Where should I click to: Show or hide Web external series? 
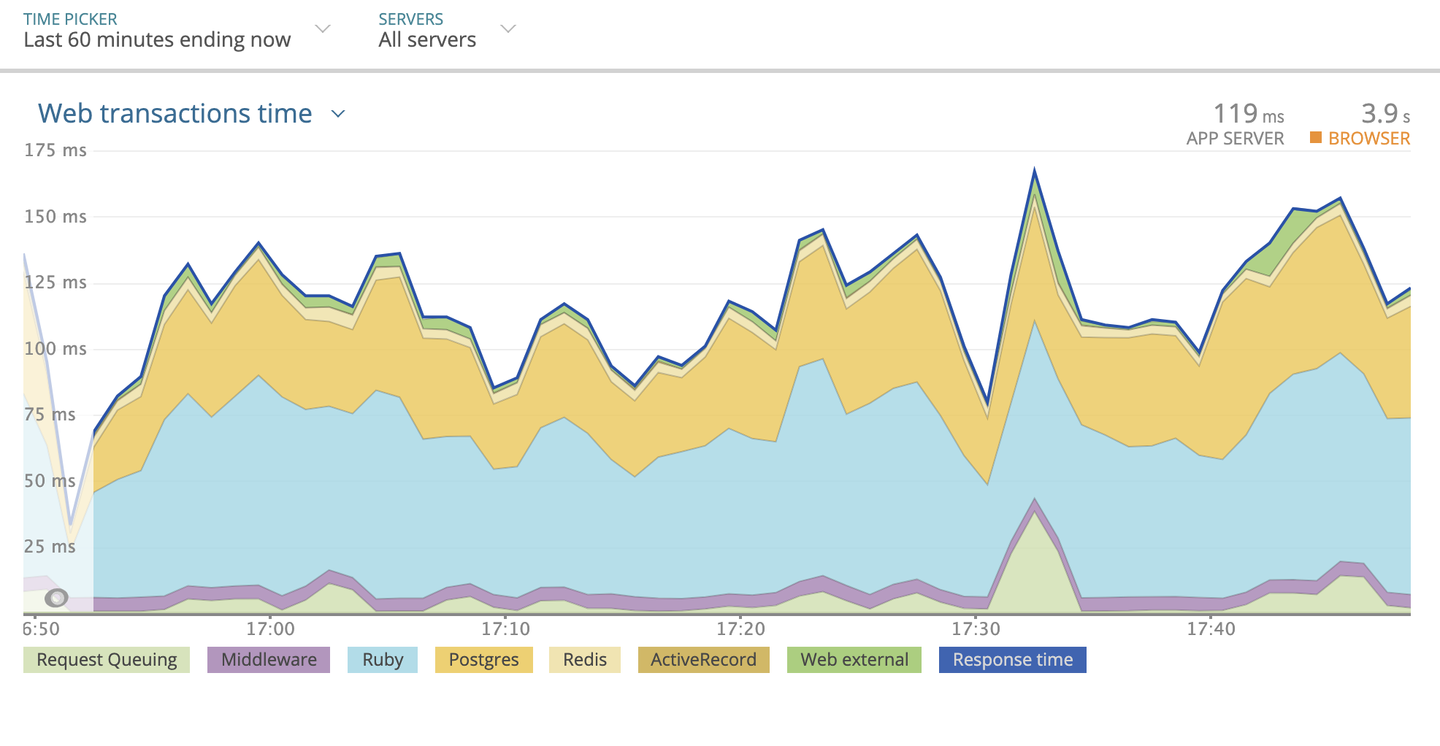click(854, 660)
